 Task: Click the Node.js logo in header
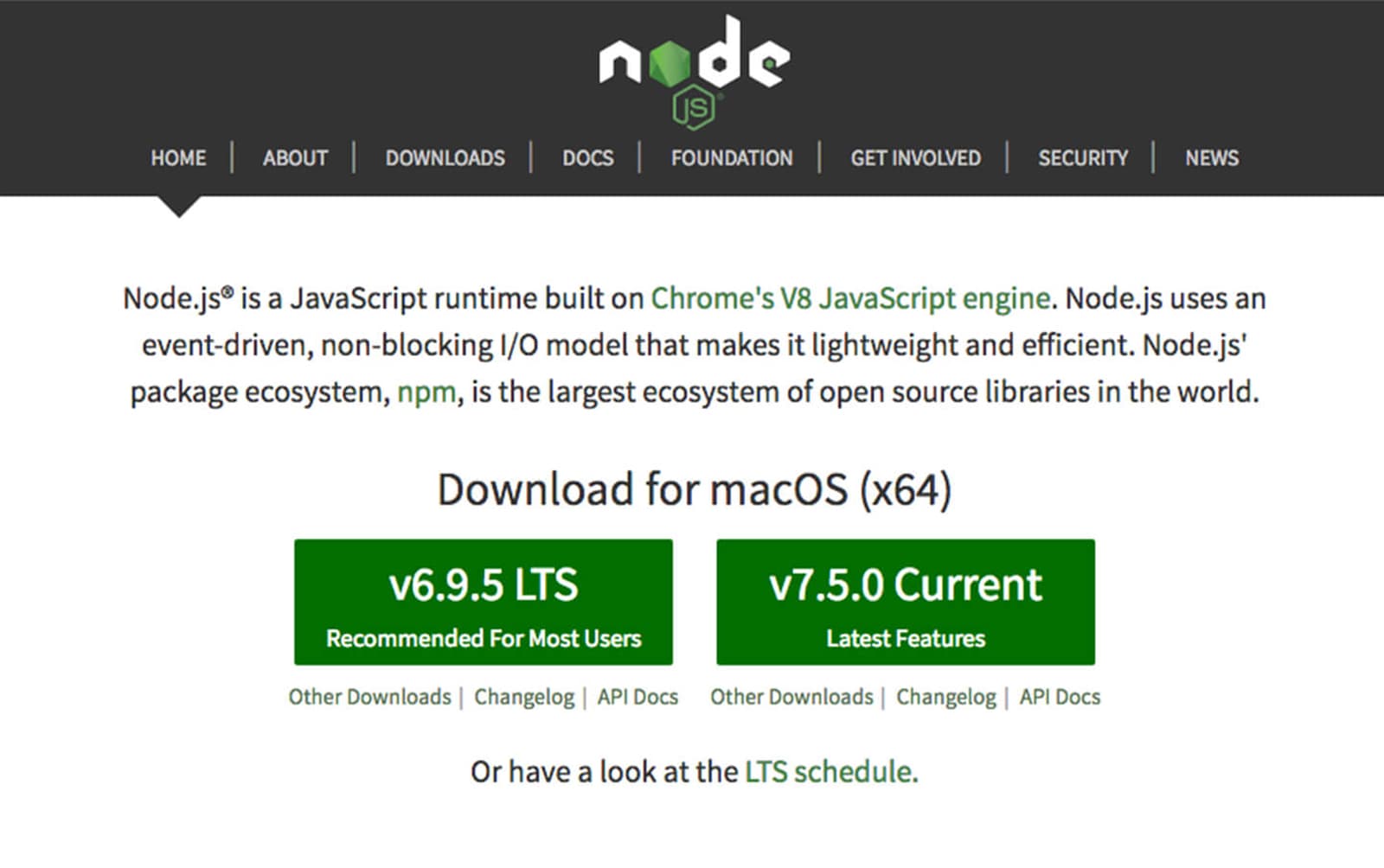pyautogui.click(x=694, y=71)
